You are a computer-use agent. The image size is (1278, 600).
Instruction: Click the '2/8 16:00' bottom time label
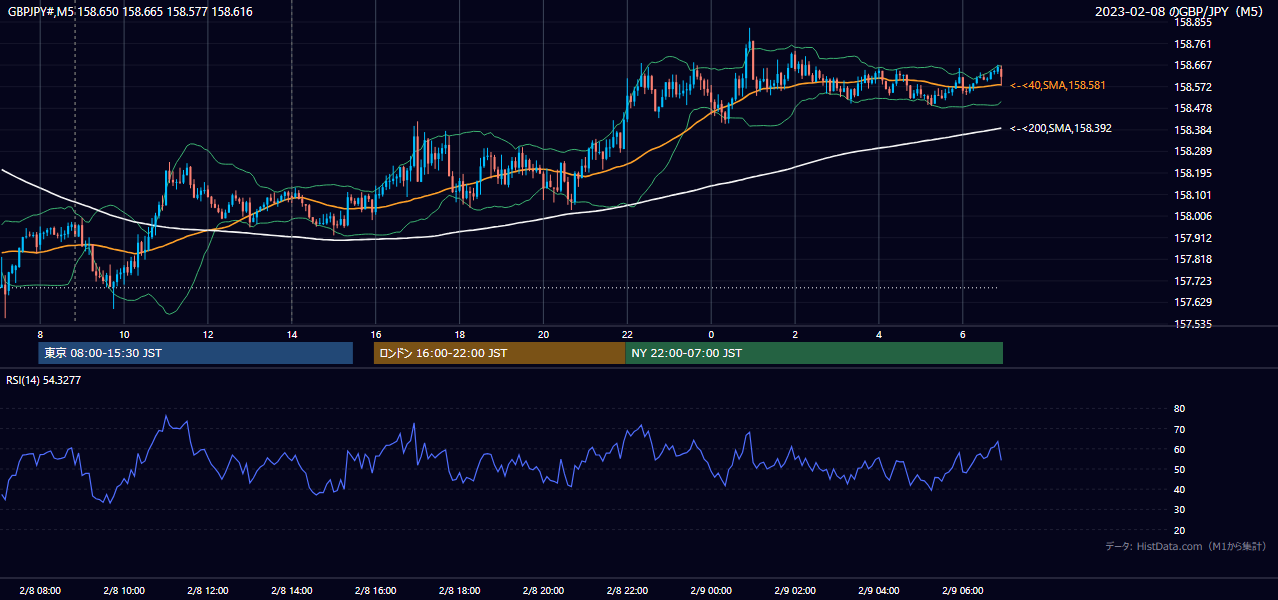coord(375,591)
